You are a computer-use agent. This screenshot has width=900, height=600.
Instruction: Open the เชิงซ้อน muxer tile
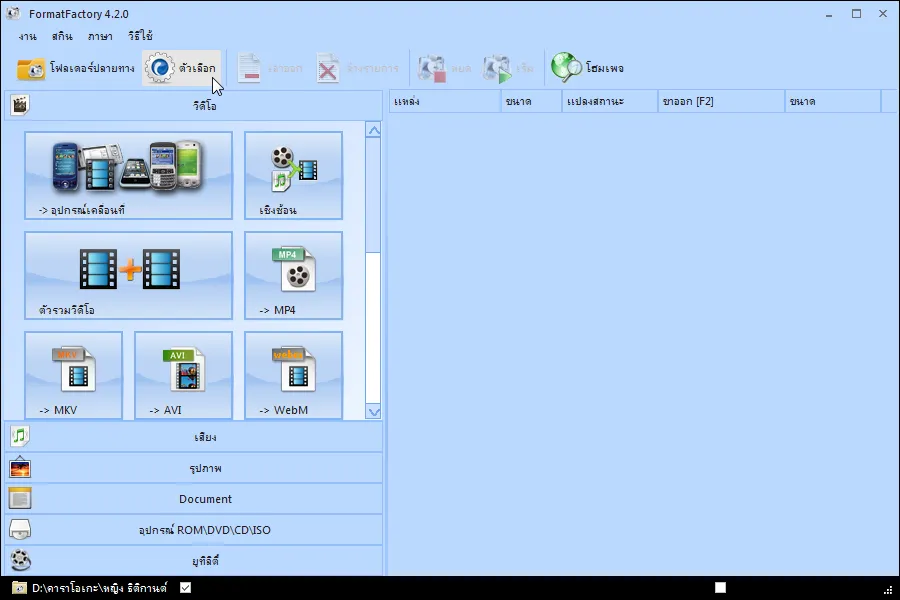point(293,175)
